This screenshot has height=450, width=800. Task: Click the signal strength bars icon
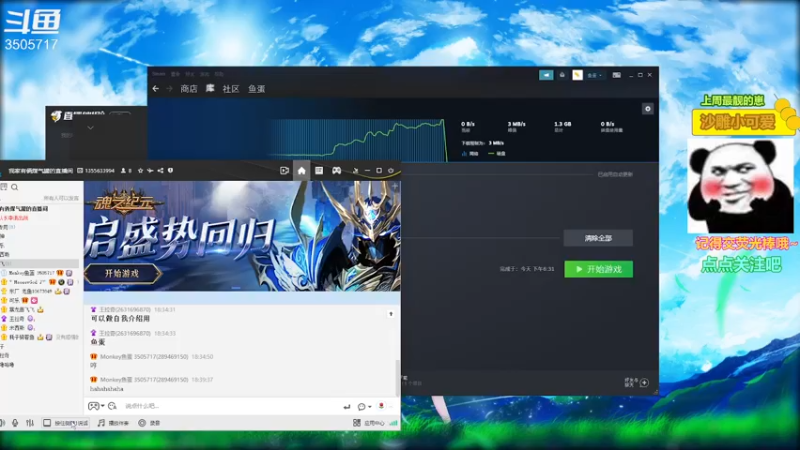pos(393,423)
